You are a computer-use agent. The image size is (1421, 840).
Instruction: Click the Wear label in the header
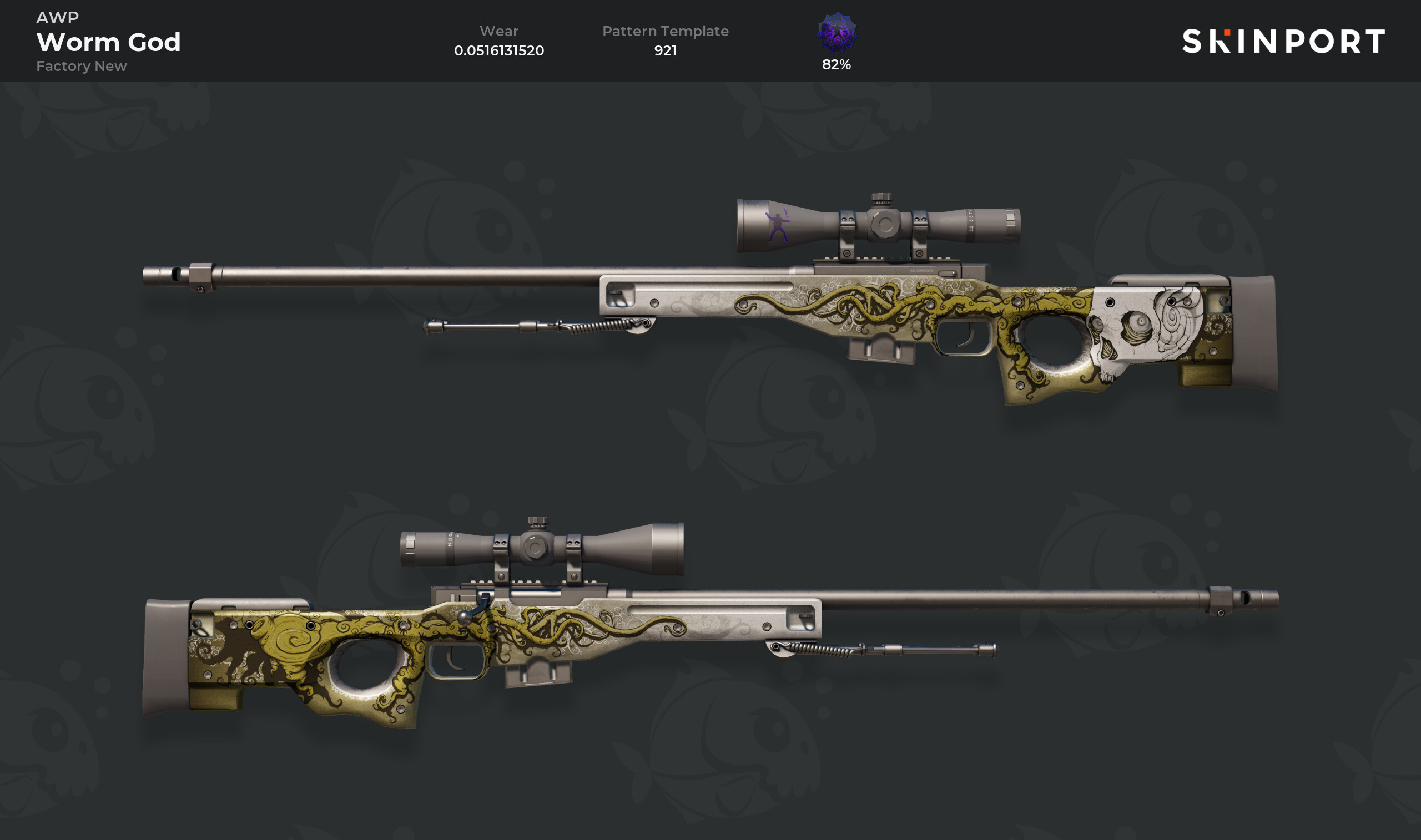pos(499,31)
